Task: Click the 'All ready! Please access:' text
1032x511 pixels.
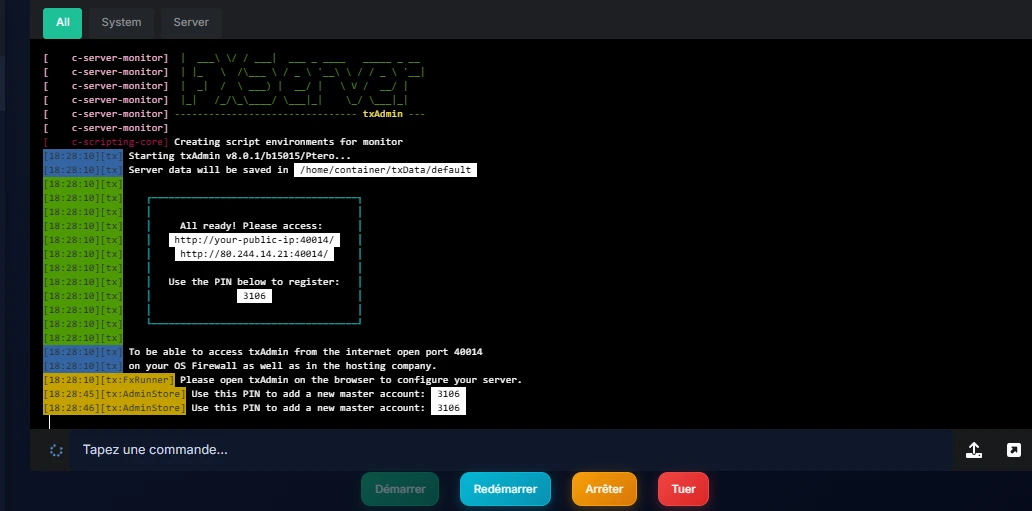Action: click(251, 226)
